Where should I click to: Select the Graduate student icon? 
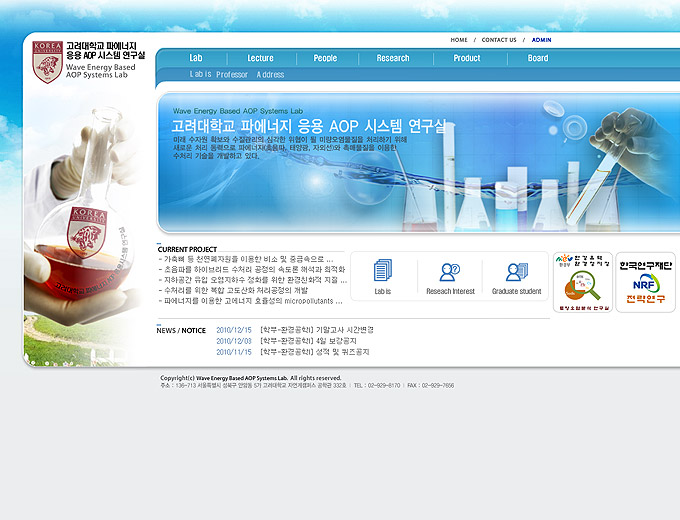click(516, 272)
